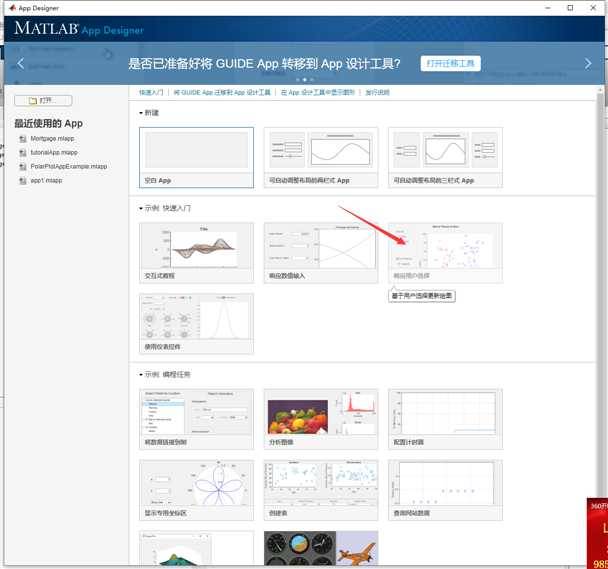Open recent file PolarPlotAppExample.mlapp
Viewport: 608px width, 569px height.
point(64,166)
